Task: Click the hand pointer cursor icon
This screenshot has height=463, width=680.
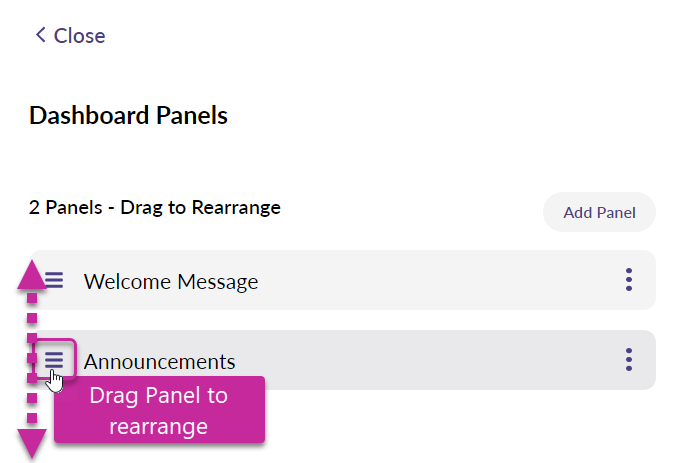Action: click(56, 382)
